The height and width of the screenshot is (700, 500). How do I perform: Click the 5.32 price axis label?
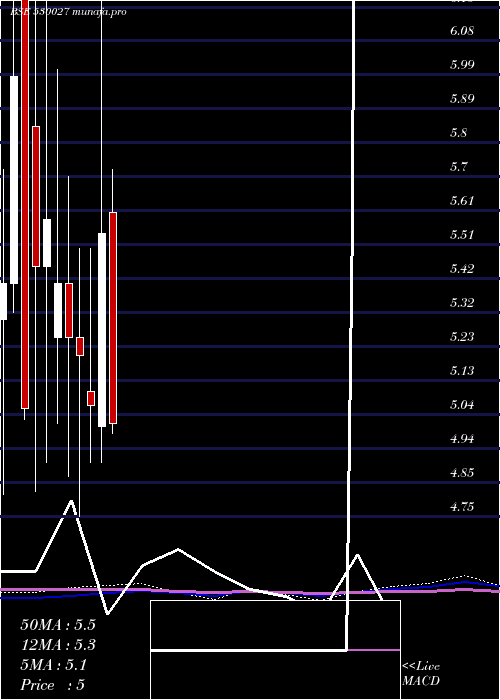tap(461, 303)
